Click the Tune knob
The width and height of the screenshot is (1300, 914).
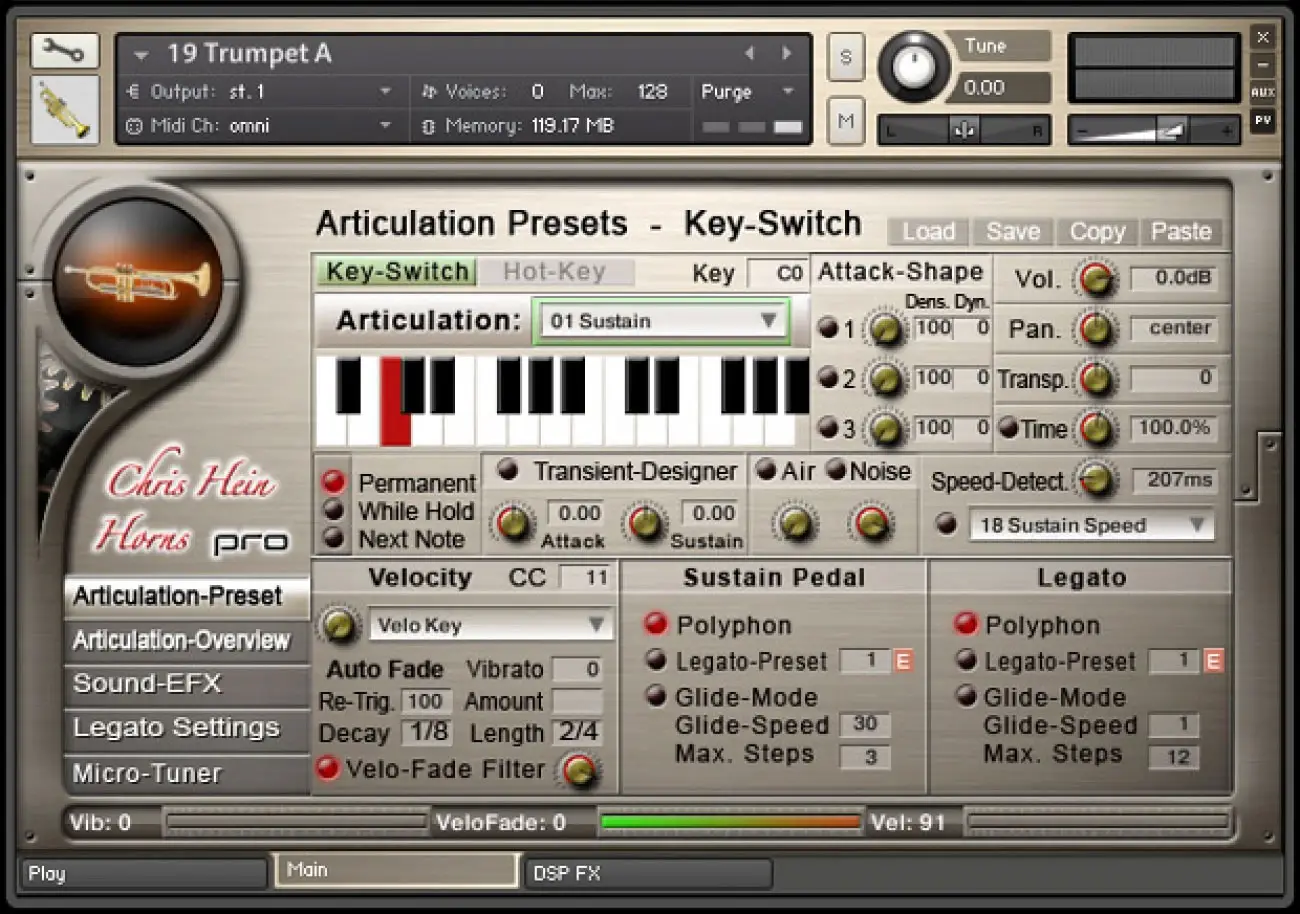tap(912, 66)
